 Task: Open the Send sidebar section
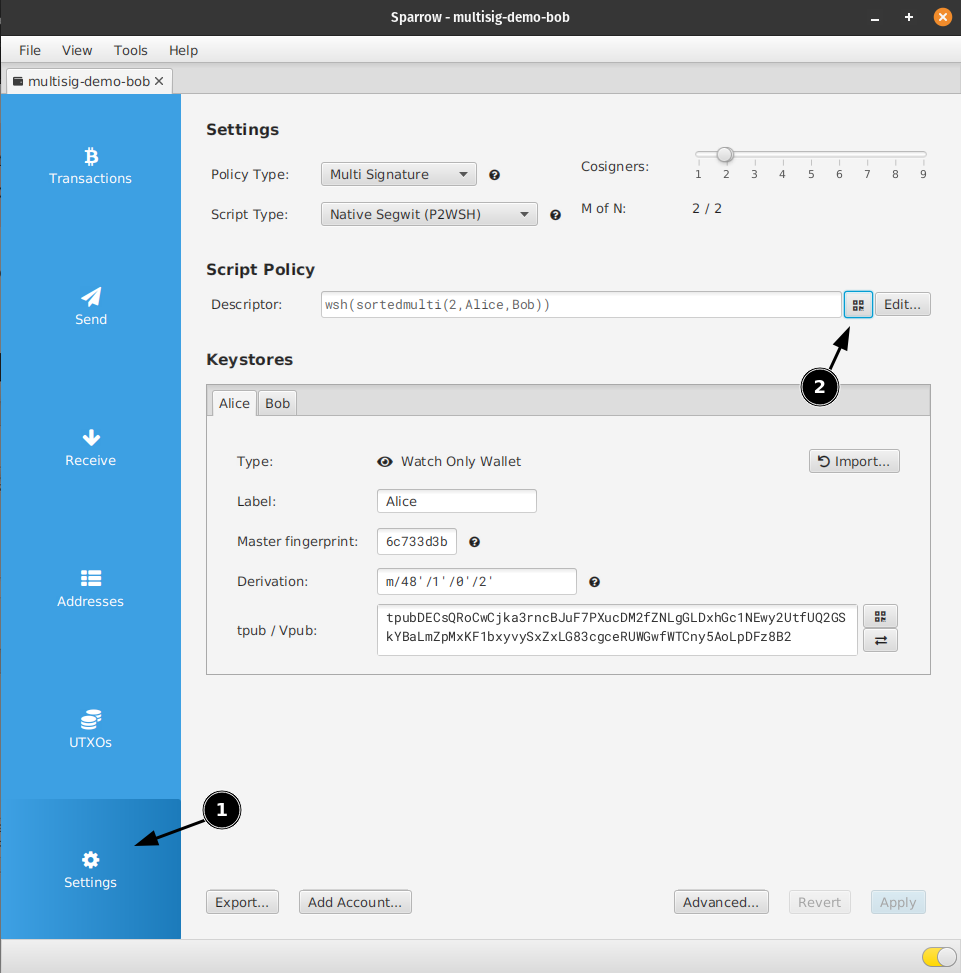(x=91, y=307)
